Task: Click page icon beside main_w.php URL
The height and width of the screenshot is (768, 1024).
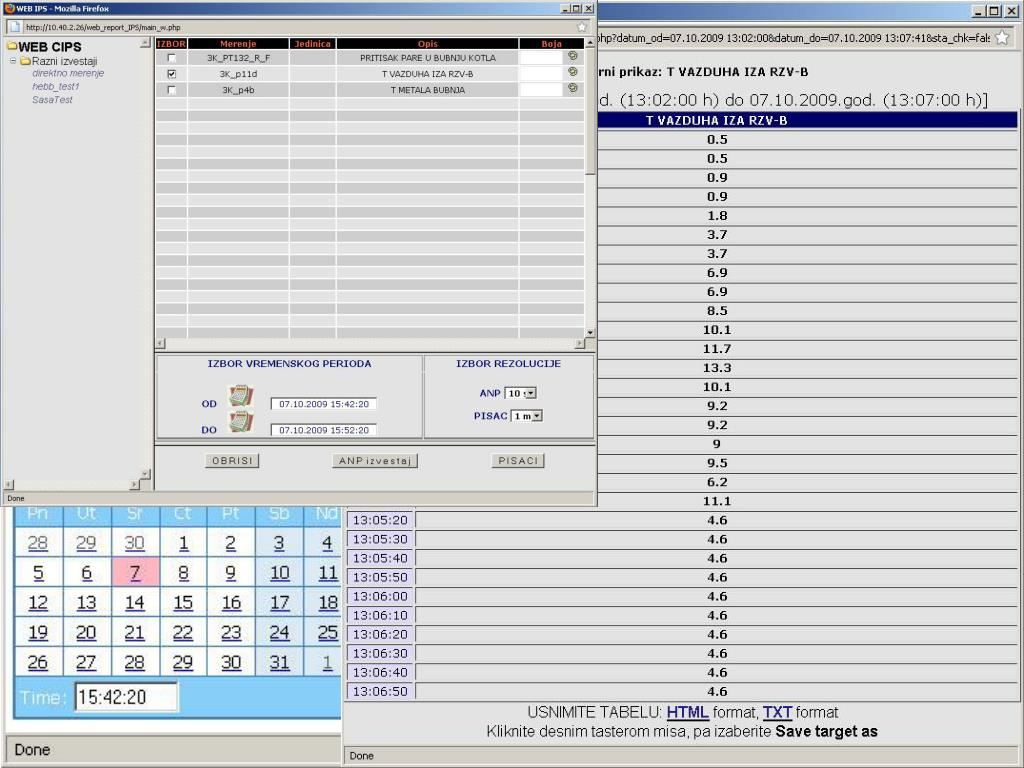Action: [x=14, y=27]
